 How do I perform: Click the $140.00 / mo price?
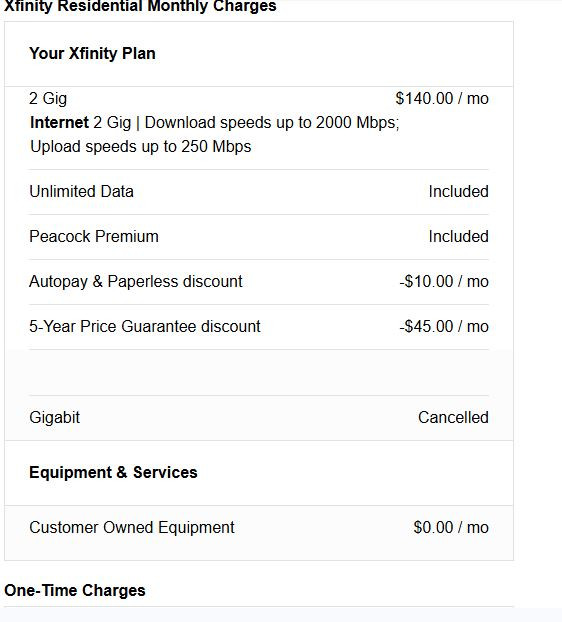click(442, 98)
